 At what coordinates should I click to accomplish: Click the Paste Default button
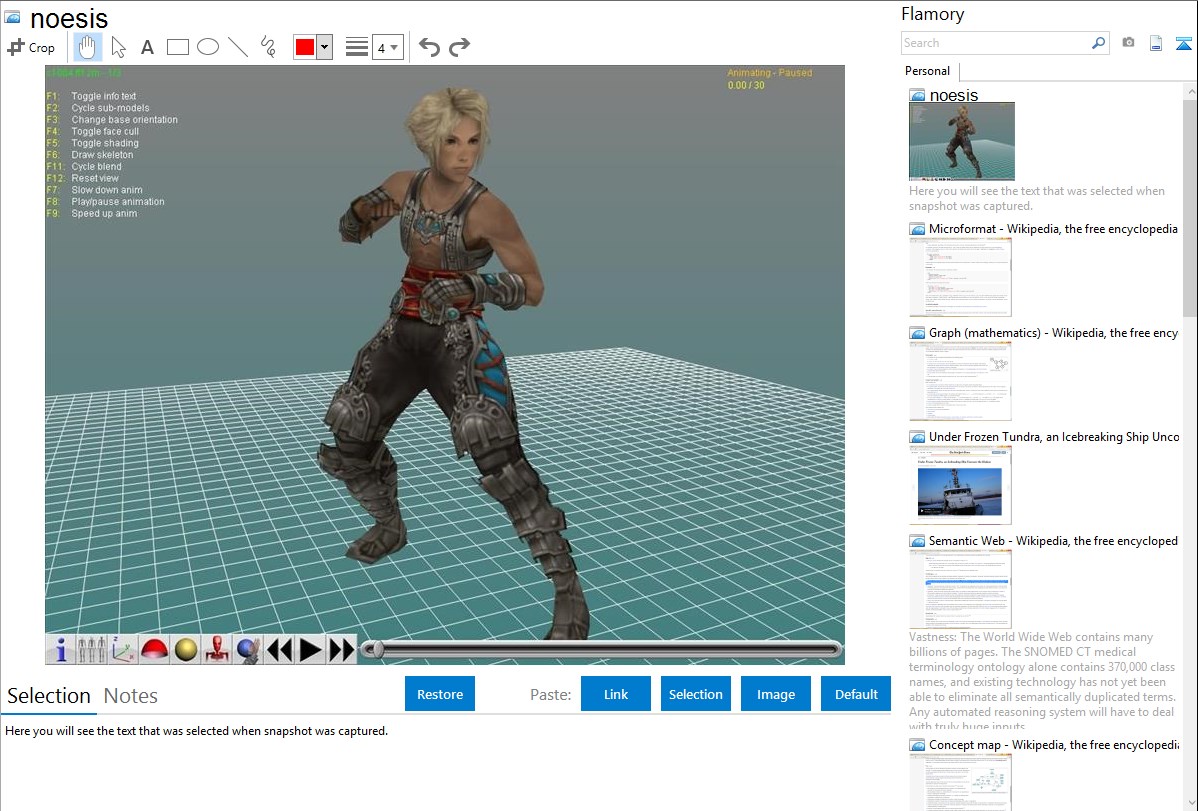point(856,694)
